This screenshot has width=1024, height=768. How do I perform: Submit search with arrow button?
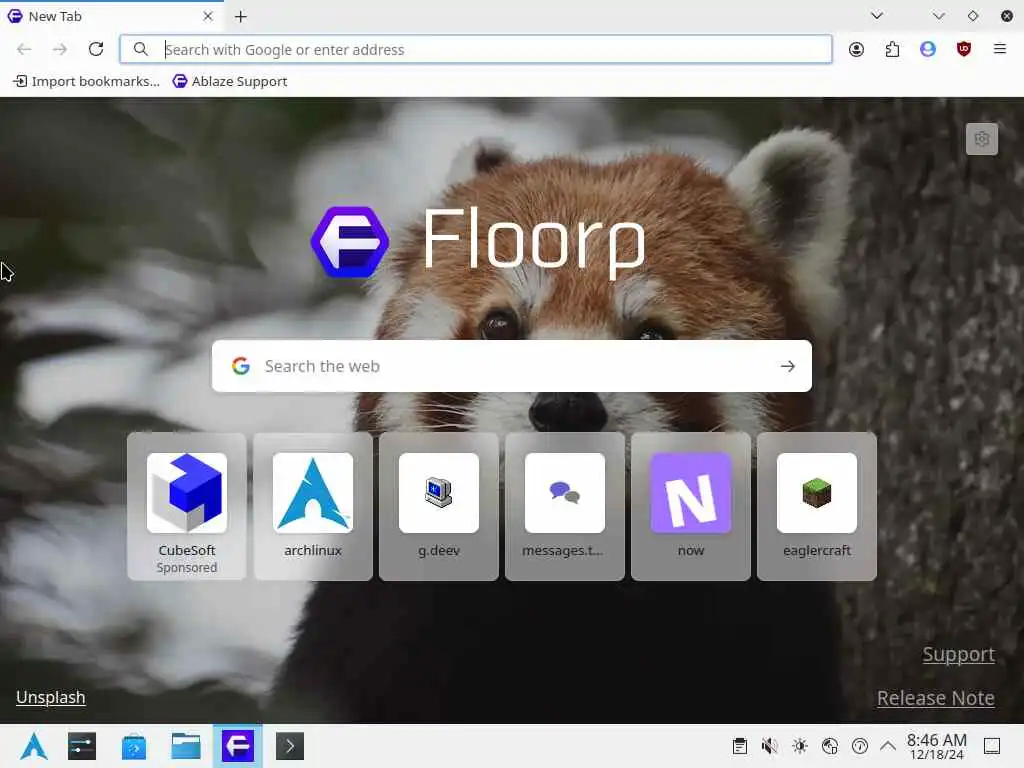pos(788,366)
